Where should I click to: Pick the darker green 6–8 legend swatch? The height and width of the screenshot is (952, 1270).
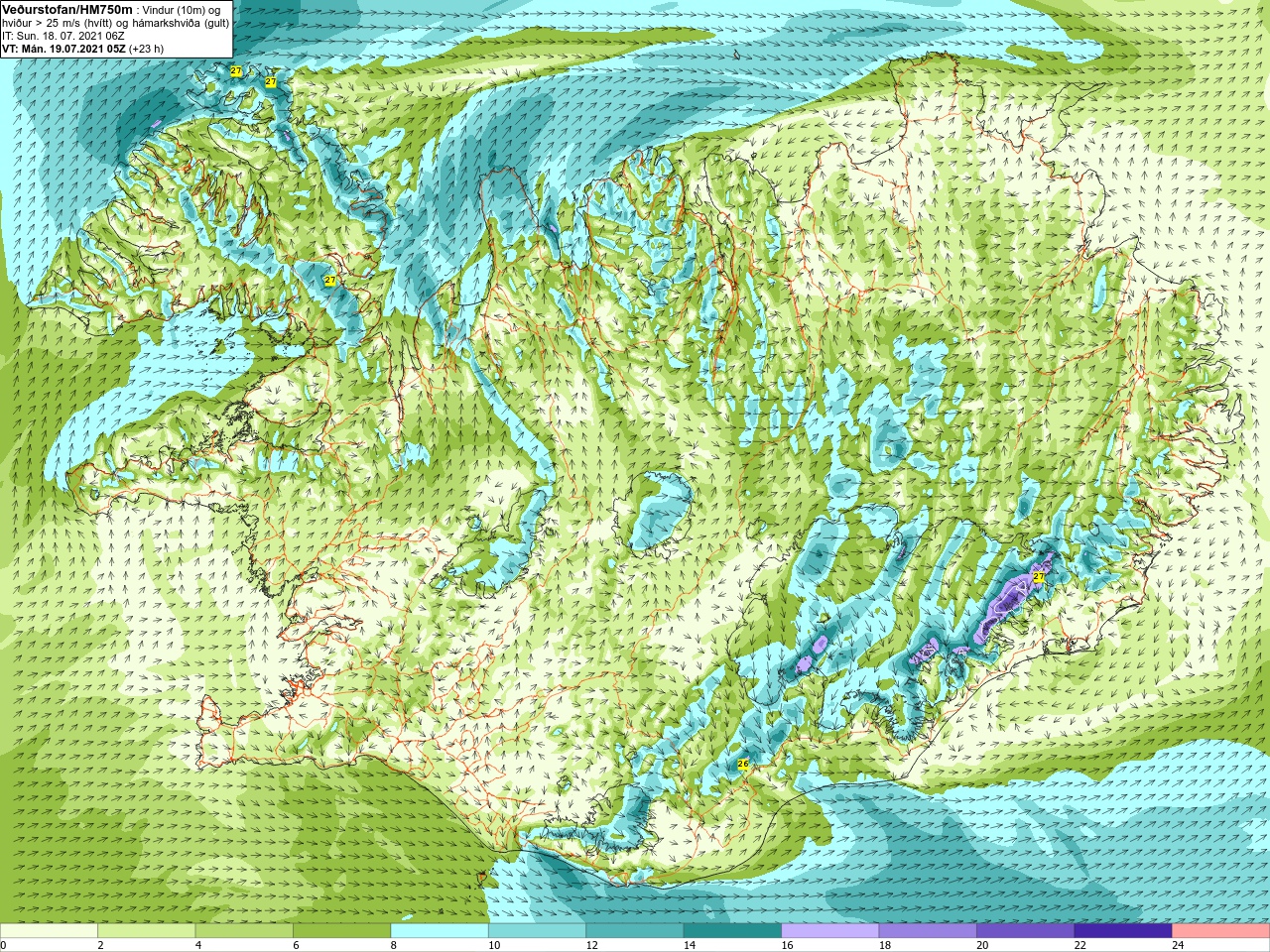tap(341, 931)
